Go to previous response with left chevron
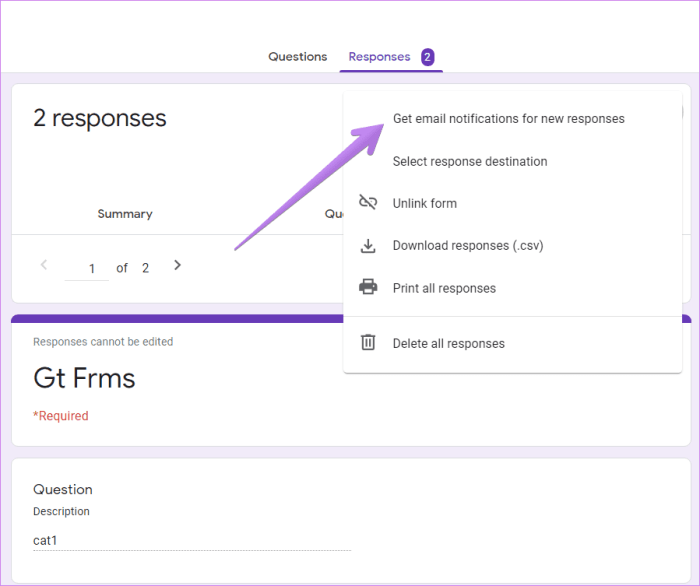The width and height of the screenshot is (700, 586). 44,265
